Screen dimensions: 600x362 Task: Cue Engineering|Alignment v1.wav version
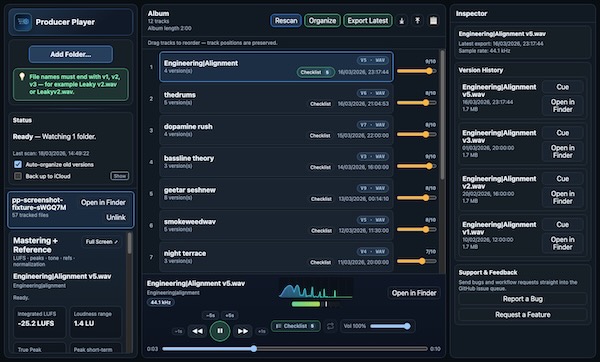click(x=562, y=225)
